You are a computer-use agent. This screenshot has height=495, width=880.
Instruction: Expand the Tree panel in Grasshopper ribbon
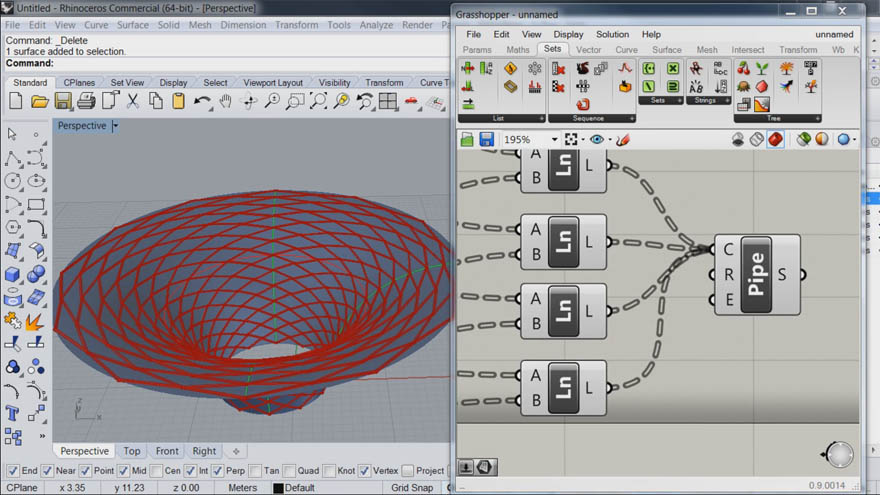(817, 118)
